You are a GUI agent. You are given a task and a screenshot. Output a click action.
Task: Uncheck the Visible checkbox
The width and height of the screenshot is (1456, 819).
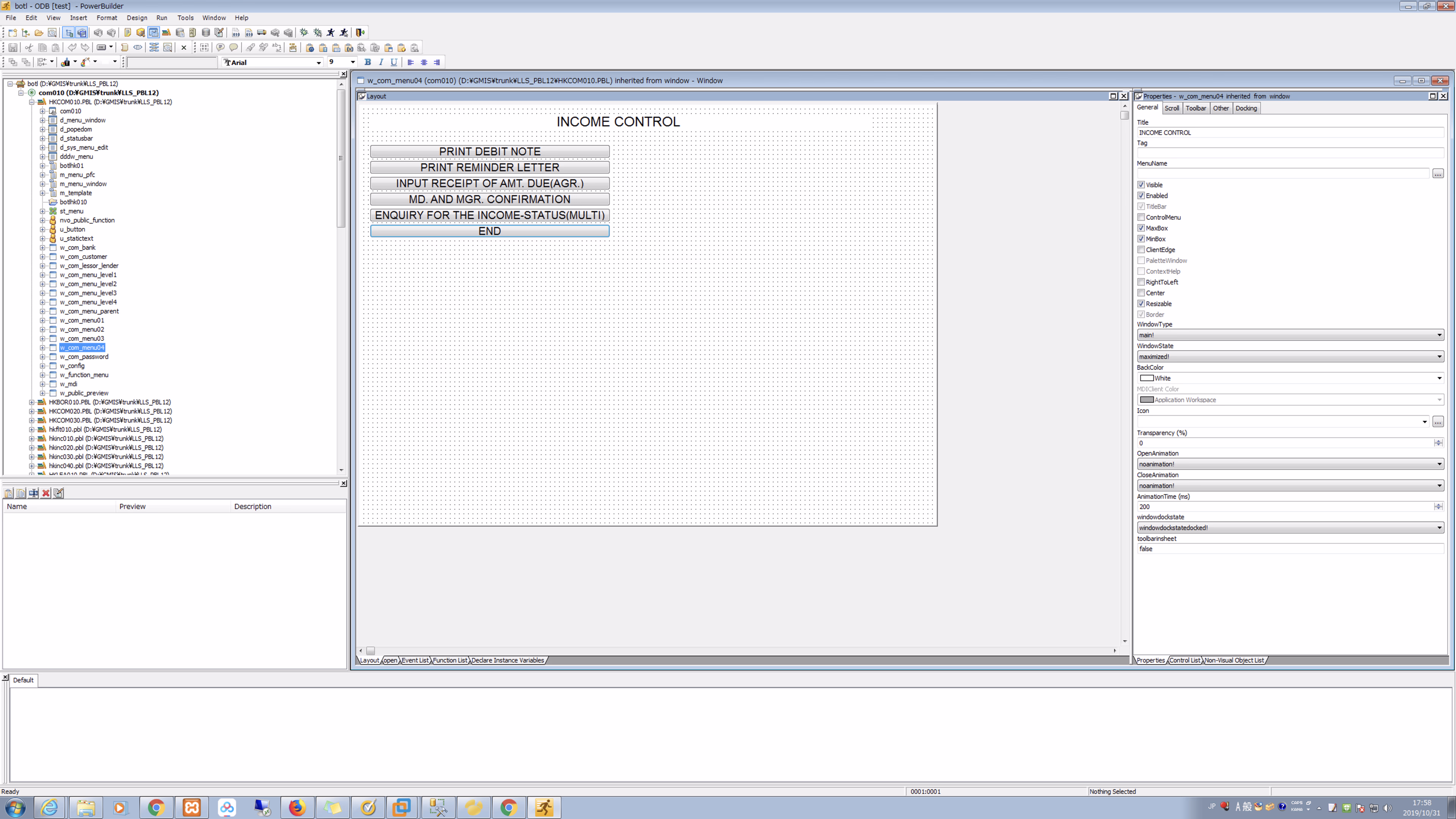[1141, 185]
